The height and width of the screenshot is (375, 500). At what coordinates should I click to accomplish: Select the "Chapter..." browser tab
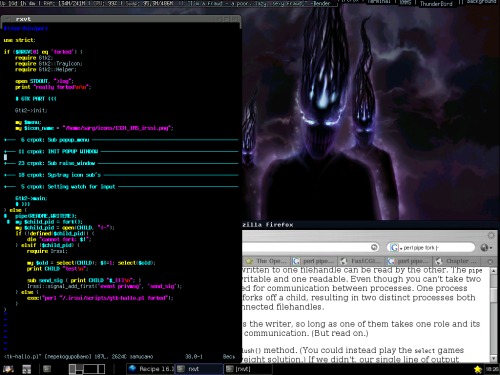[x=457, y=261]
